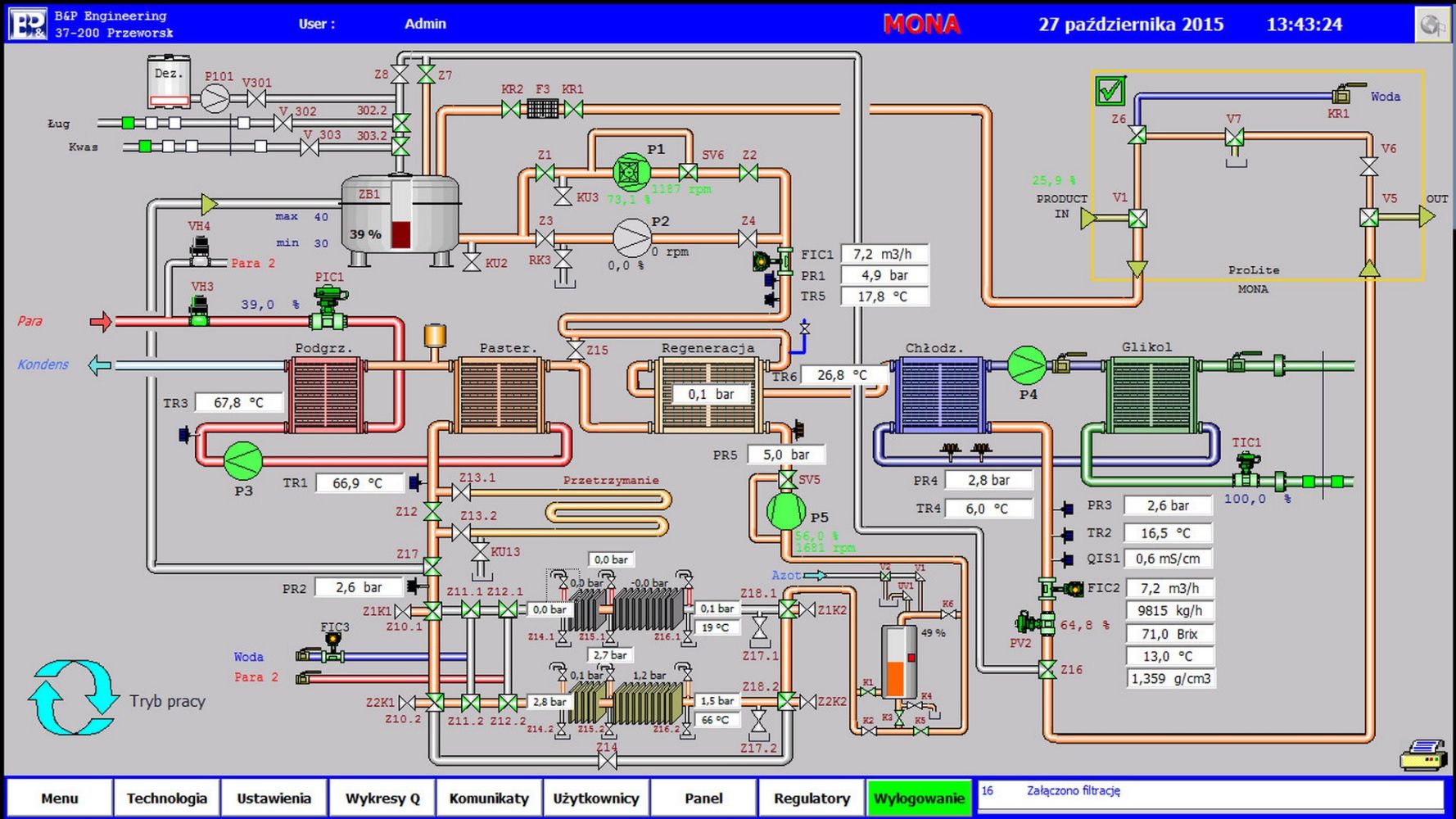Click the P101 dosing pump
Screen dimensions: 1456x819
click(215, 99)
